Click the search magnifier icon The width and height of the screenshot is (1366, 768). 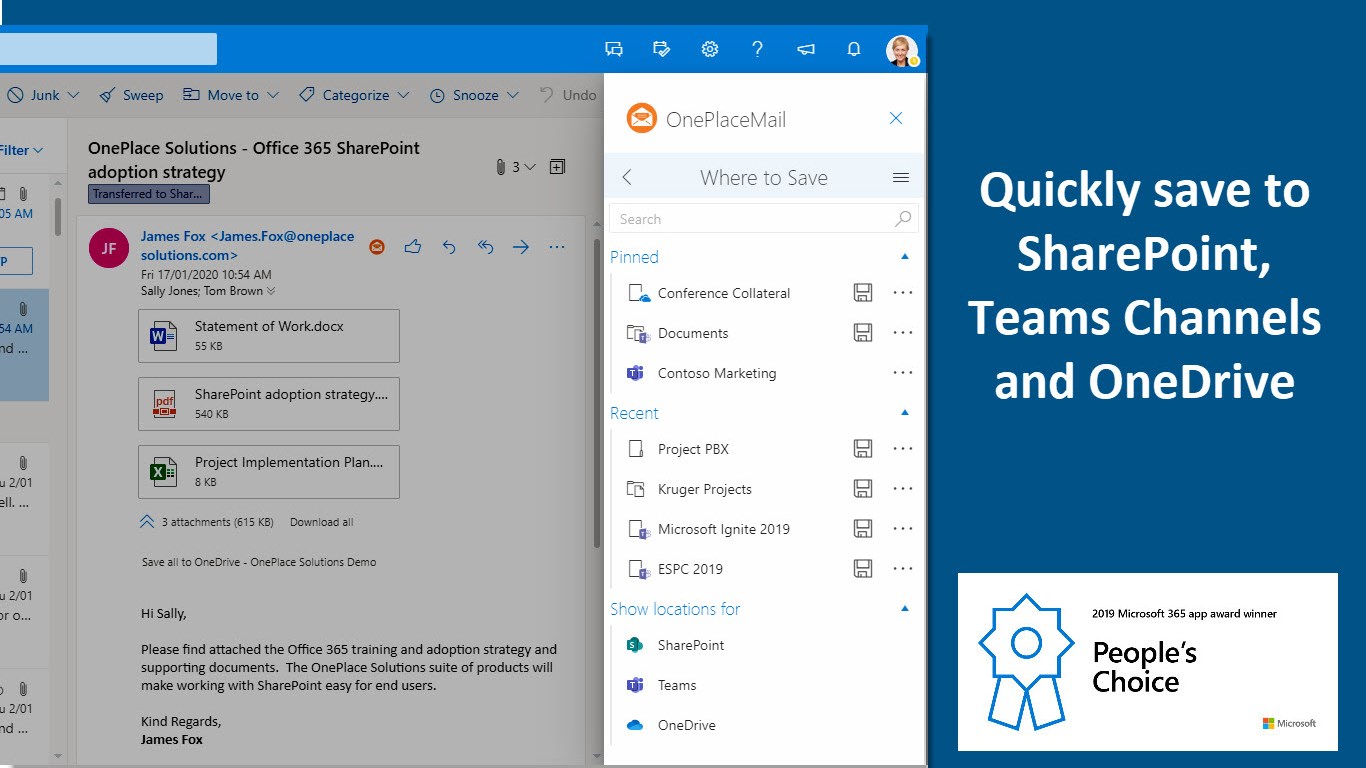903,218
